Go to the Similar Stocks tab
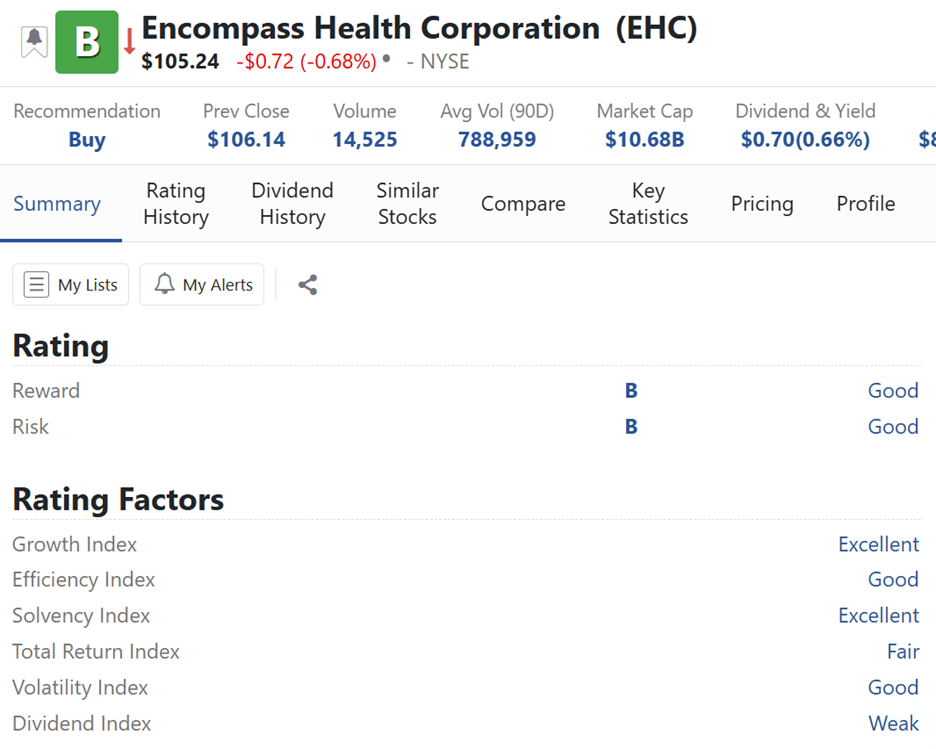This screenshot has width=936, height=749. pyautogui.click(x=407, y=204)
